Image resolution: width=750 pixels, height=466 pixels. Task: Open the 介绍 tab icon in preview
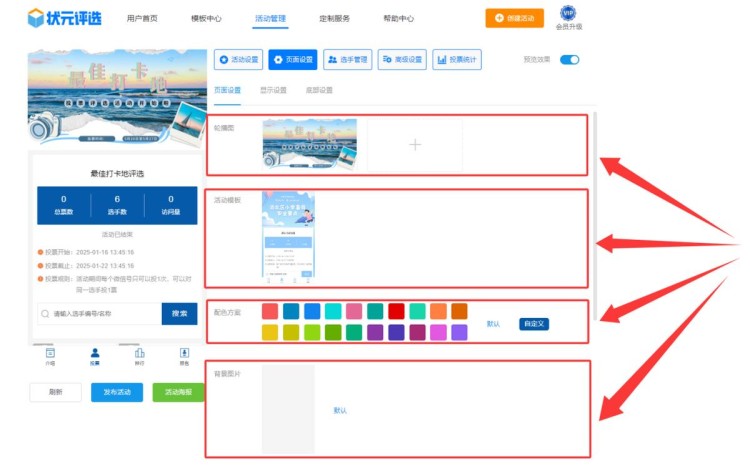tap(50, 355)
